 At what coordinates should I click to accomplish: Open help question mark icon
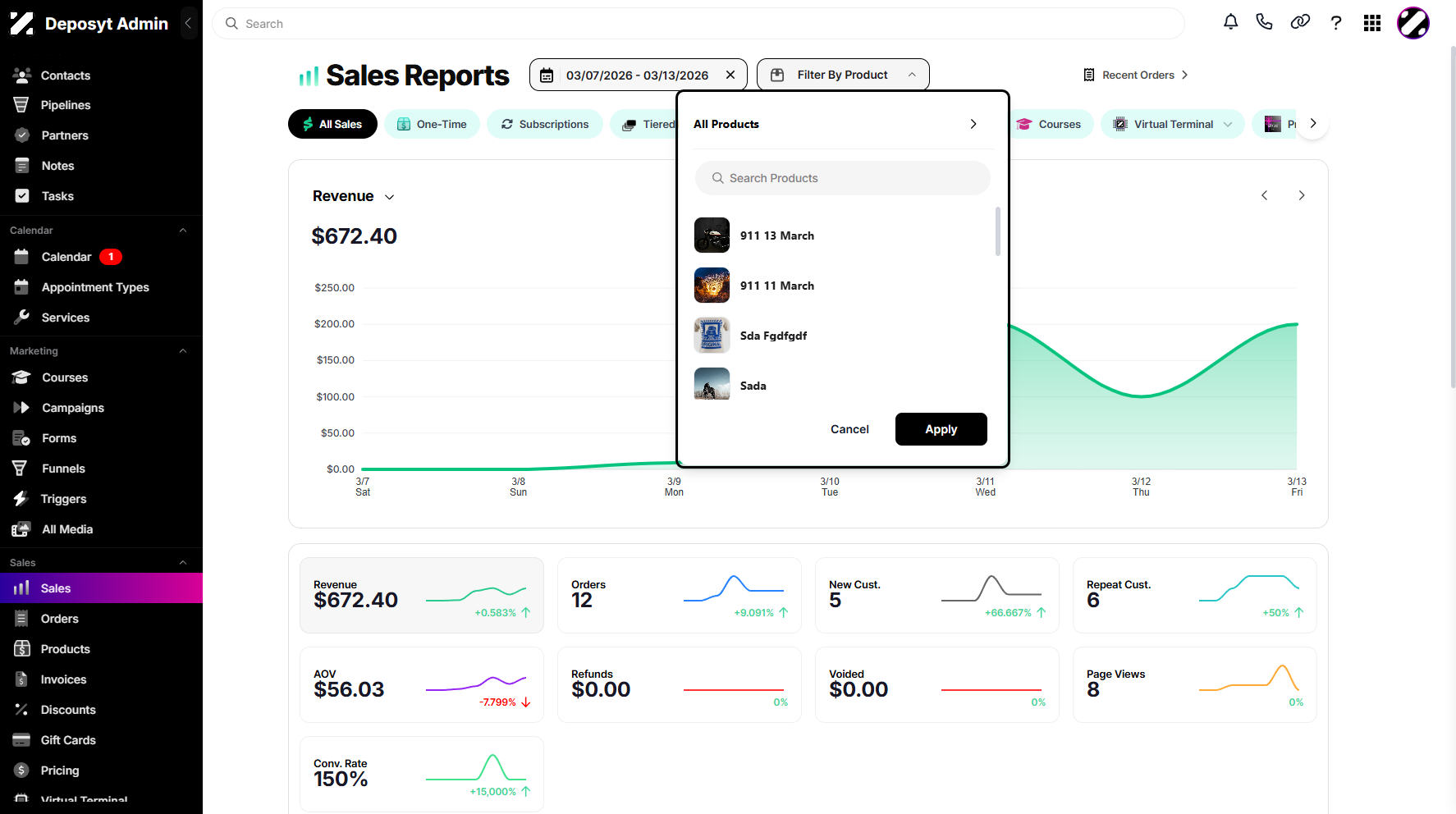pyautogui.click(x=1336, y=23)
